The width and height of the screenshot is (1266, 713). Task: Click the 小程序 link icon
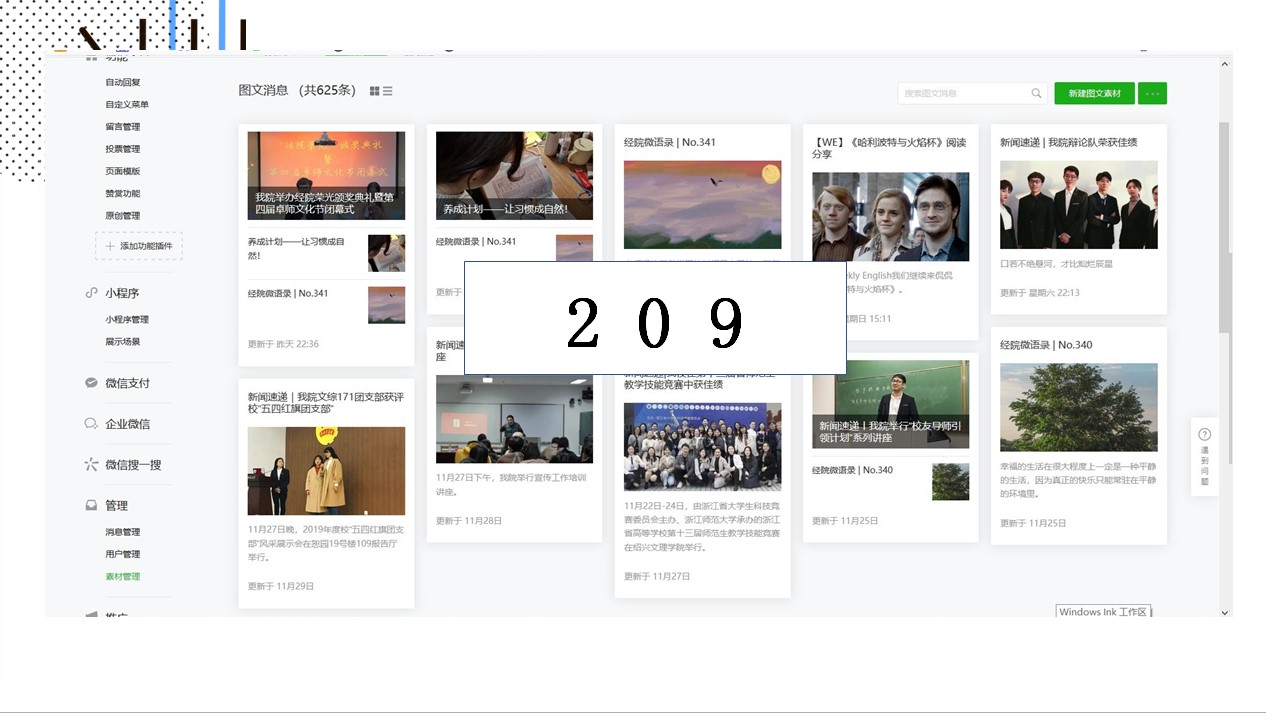pyautogui.click(x=91, y=293)
